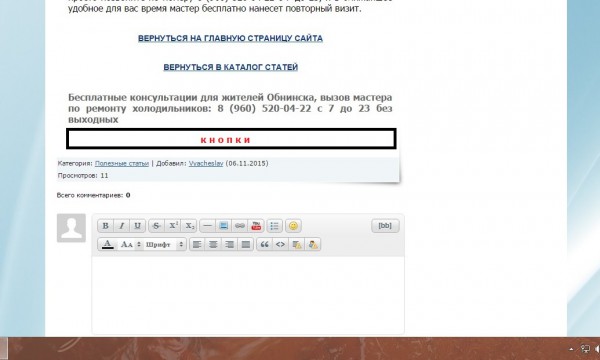This screenshot has width=600, height=360.
Task: Align comment text left
Action: (x=197, y=244)
